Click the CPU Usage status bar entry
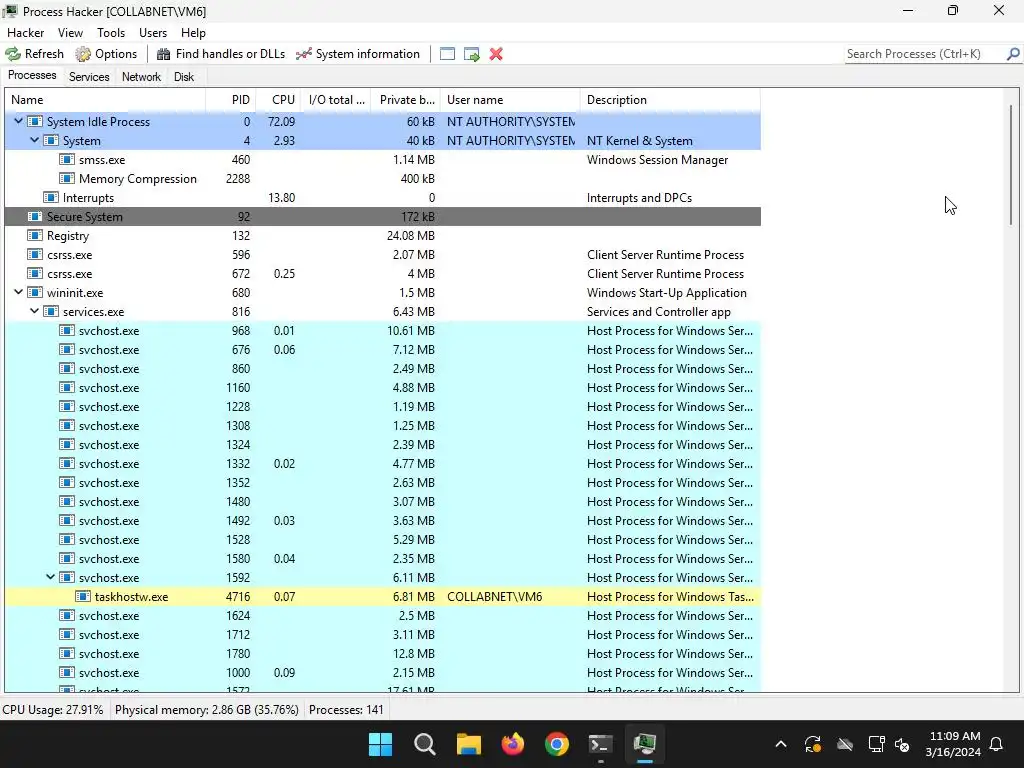1024x768 pixels. (x=53, y=709)
